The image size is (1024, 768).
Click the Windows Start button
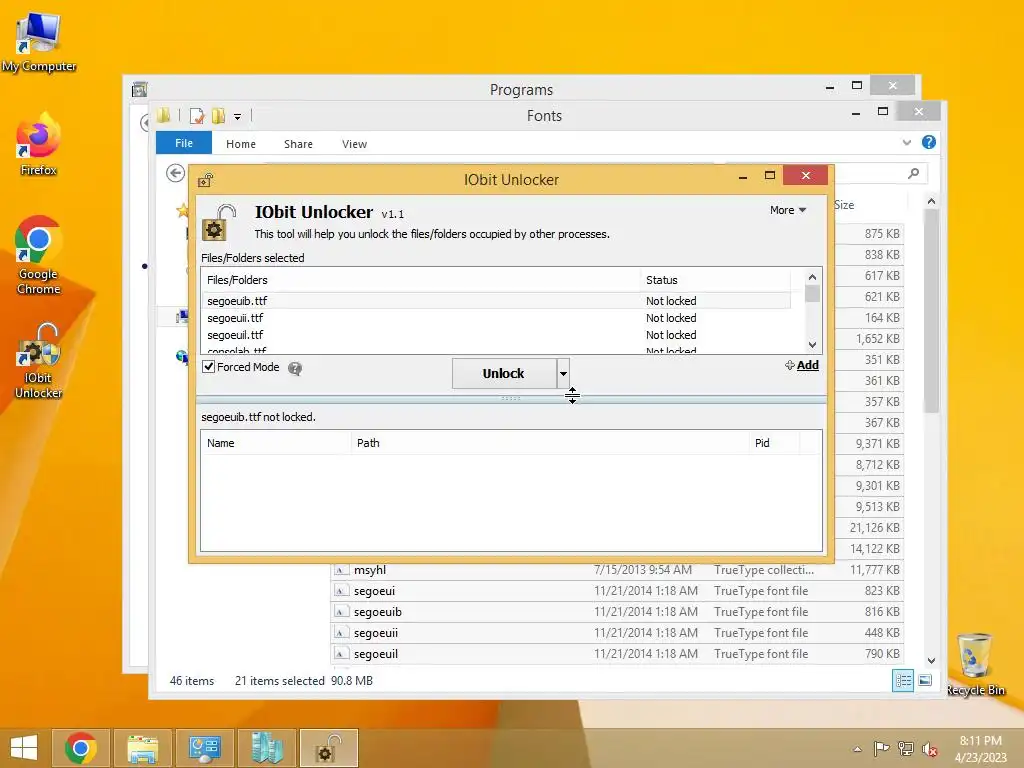tap(24, 748)
